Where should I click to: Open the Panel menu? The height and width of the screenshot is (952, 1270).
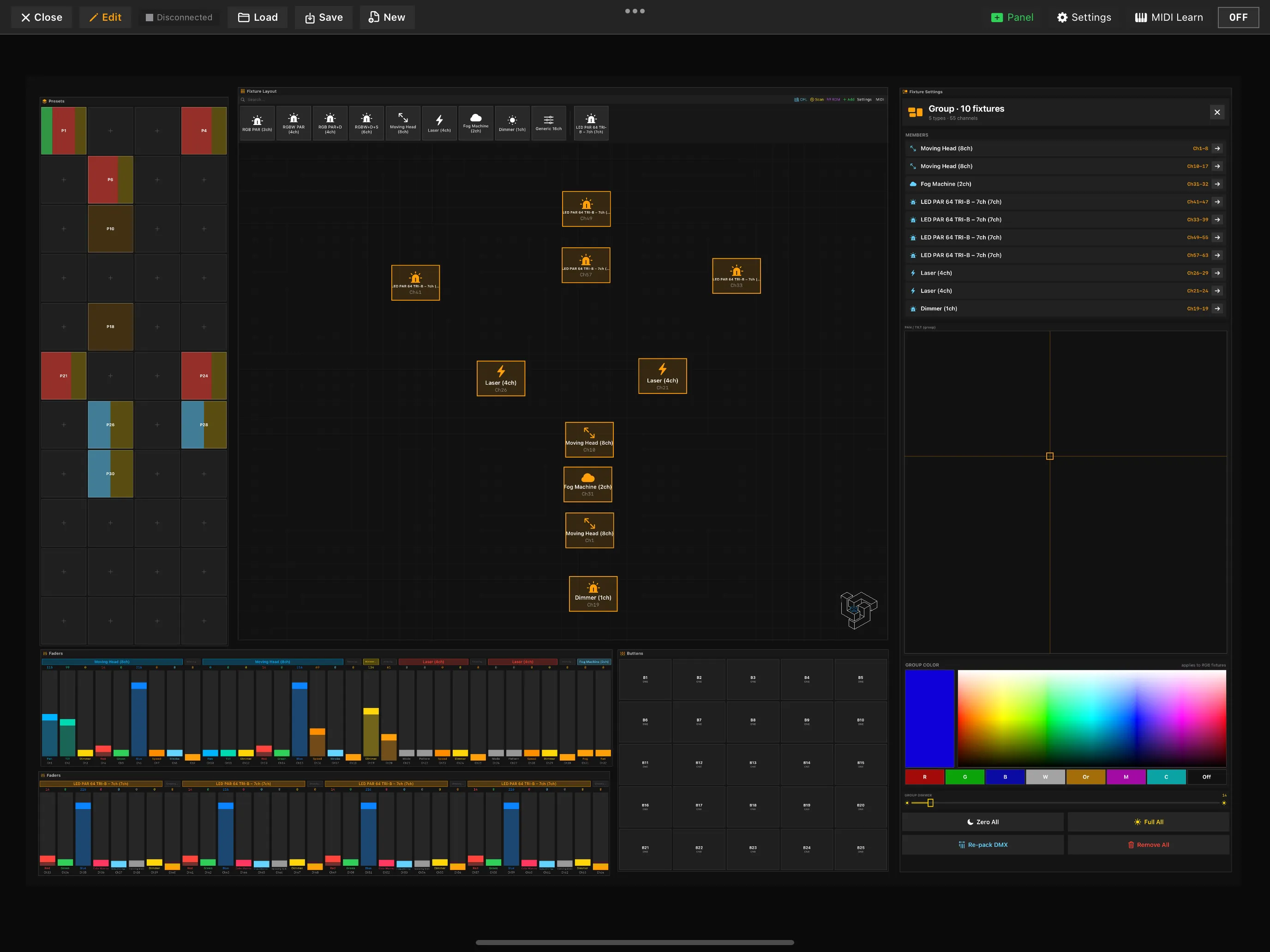tap(1012, 17)
